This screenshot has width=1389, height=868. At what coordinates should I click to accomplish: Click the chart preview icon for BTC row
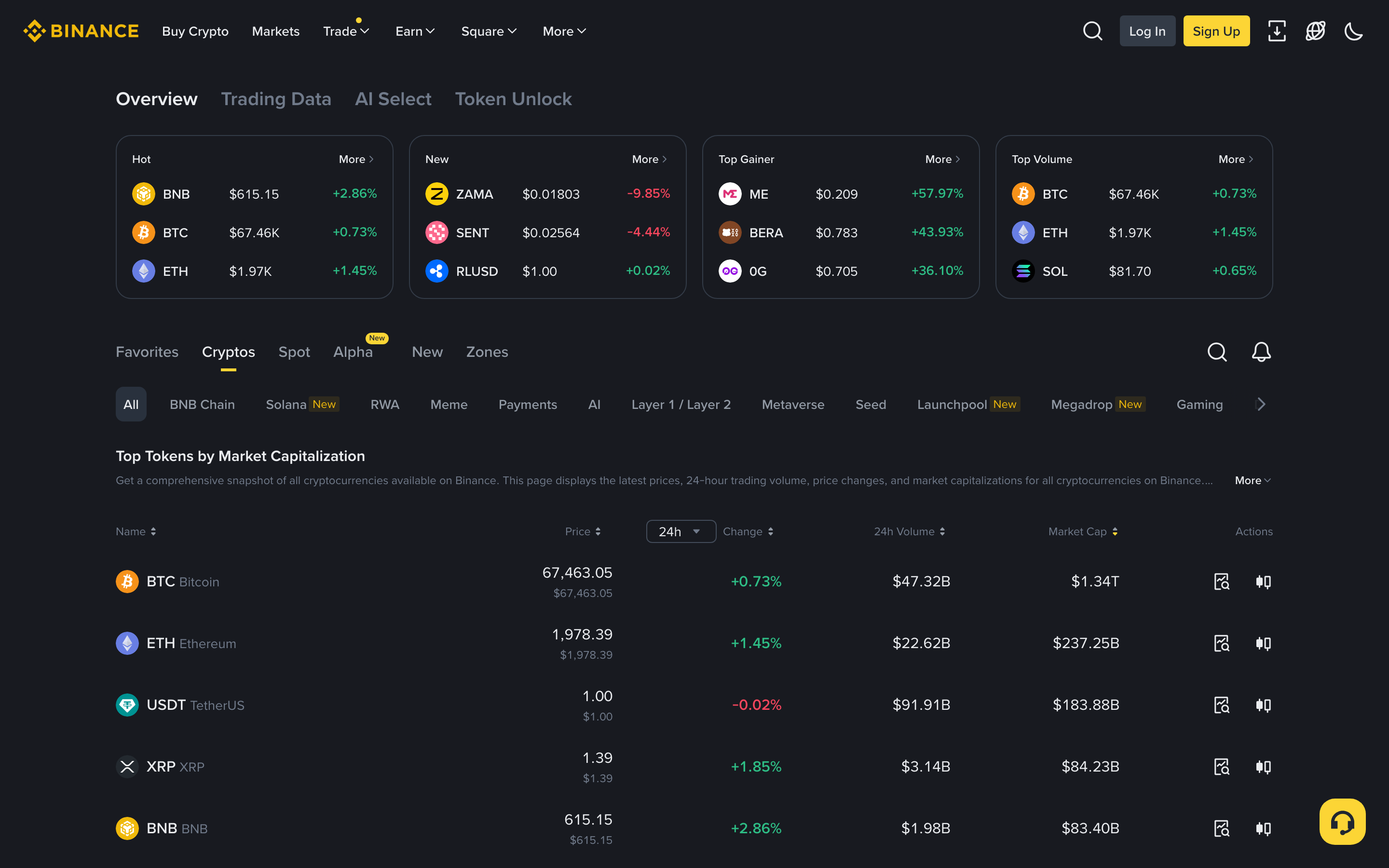1221,581
